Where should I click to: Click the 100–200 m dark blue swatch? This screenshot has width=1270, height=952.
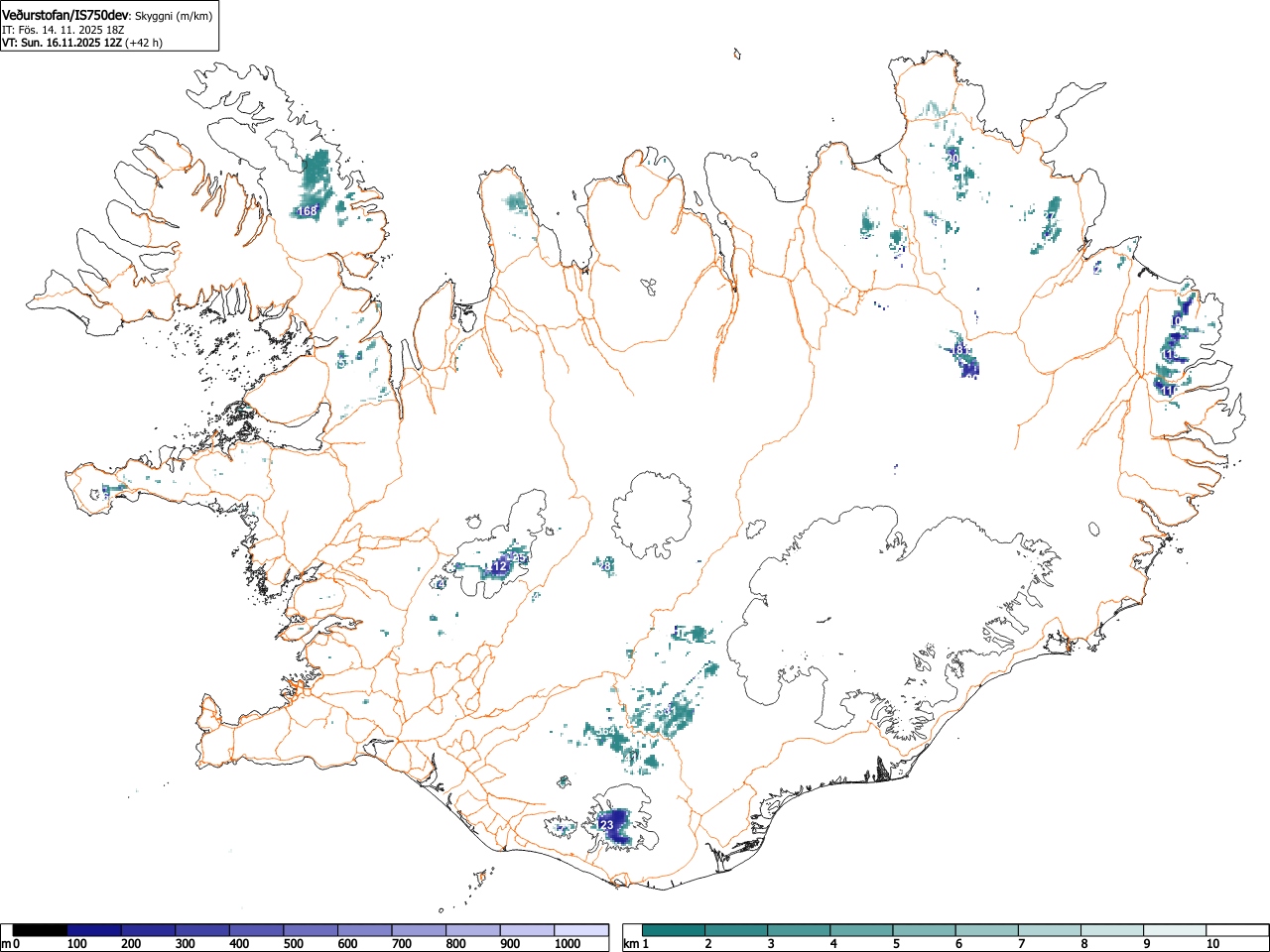(x=93, y=930)
